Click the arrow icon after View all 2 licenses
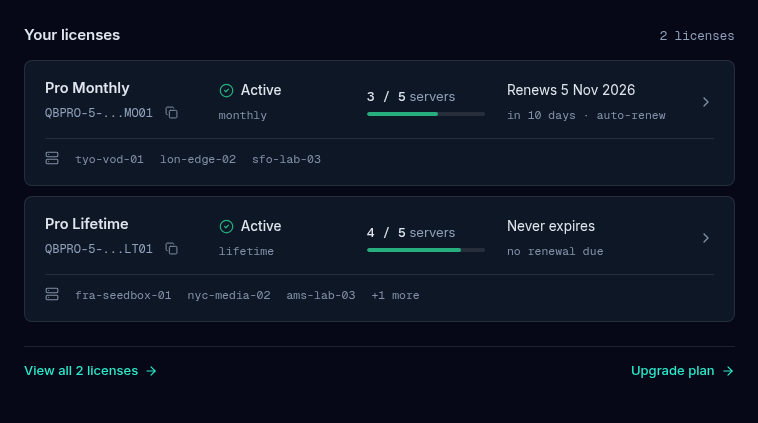Image resolution: width=758 pixels, height=423 pixels. (x=151, y=371)
